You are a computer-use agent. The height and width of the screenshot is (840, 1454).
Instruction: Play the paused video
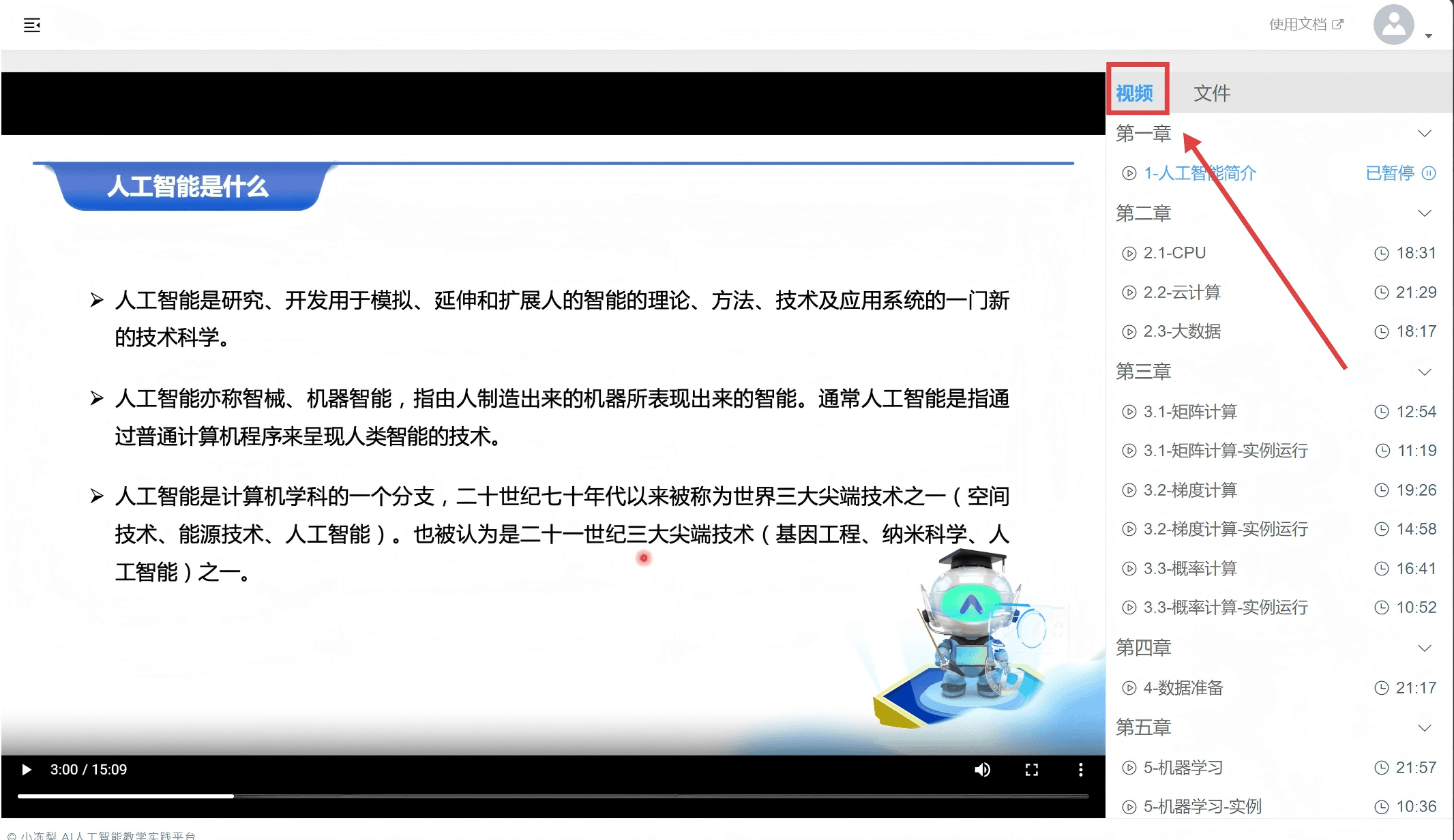(x=27, y=770)
